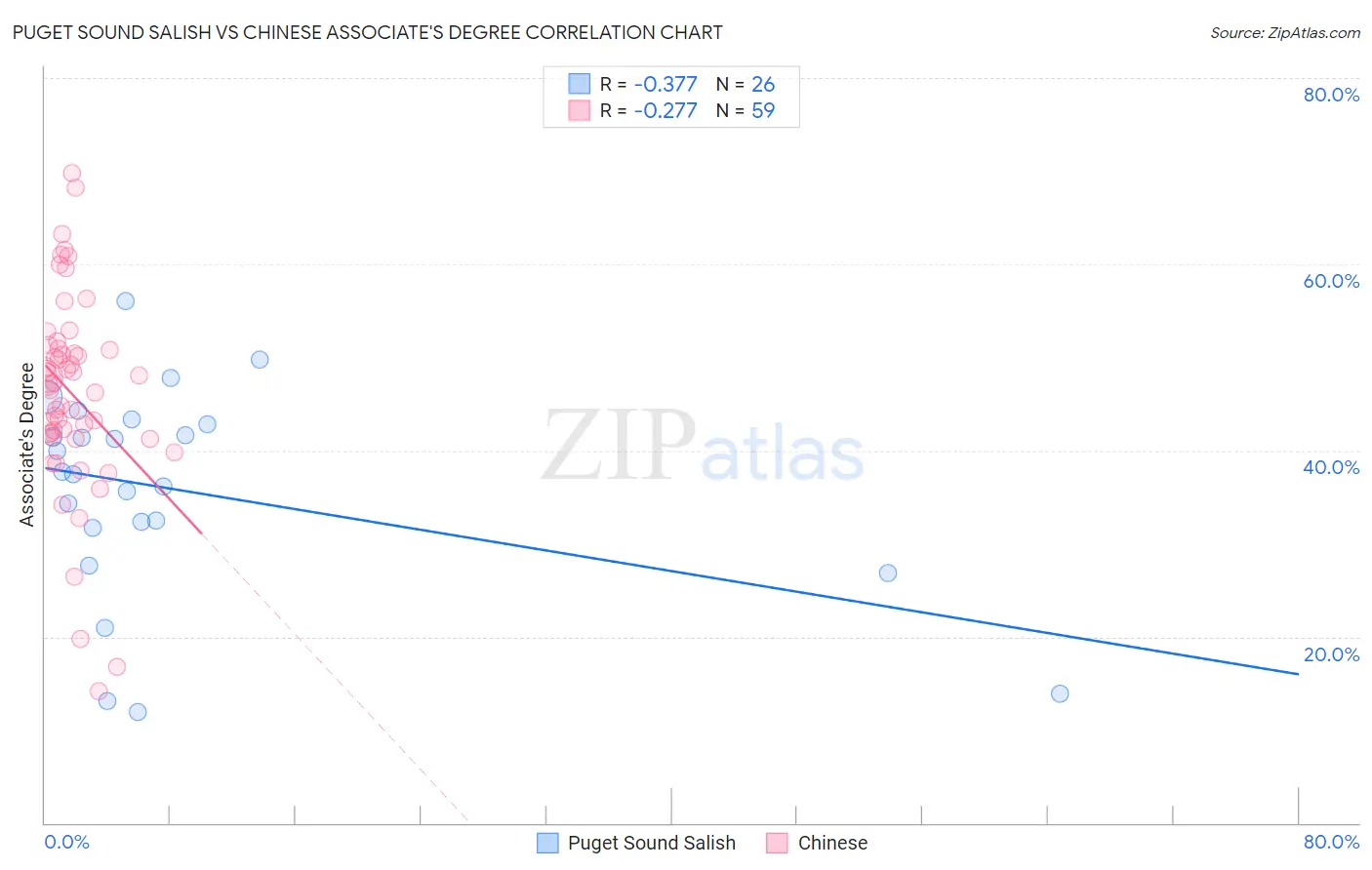This screenshot has width=1372, height=870.
Task: Click the blue data point near 27% on the right
Action: [888, 573]
